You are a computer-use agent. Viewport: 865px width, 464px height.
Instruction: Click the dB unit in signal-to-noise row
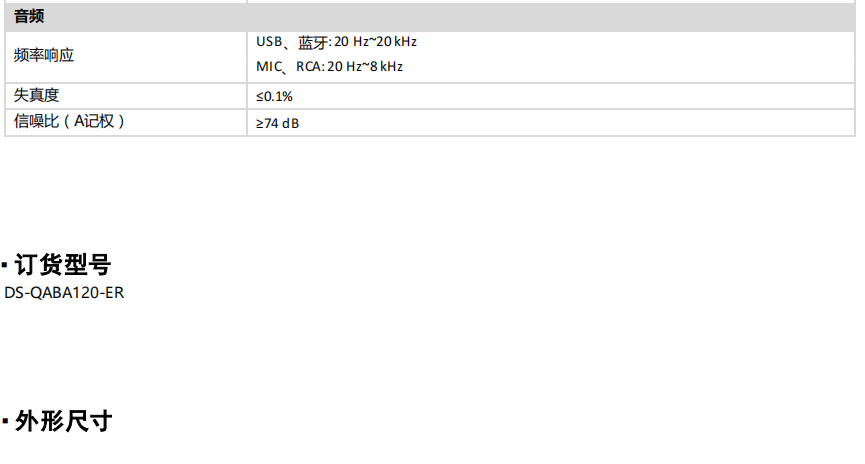pos(291,124)
